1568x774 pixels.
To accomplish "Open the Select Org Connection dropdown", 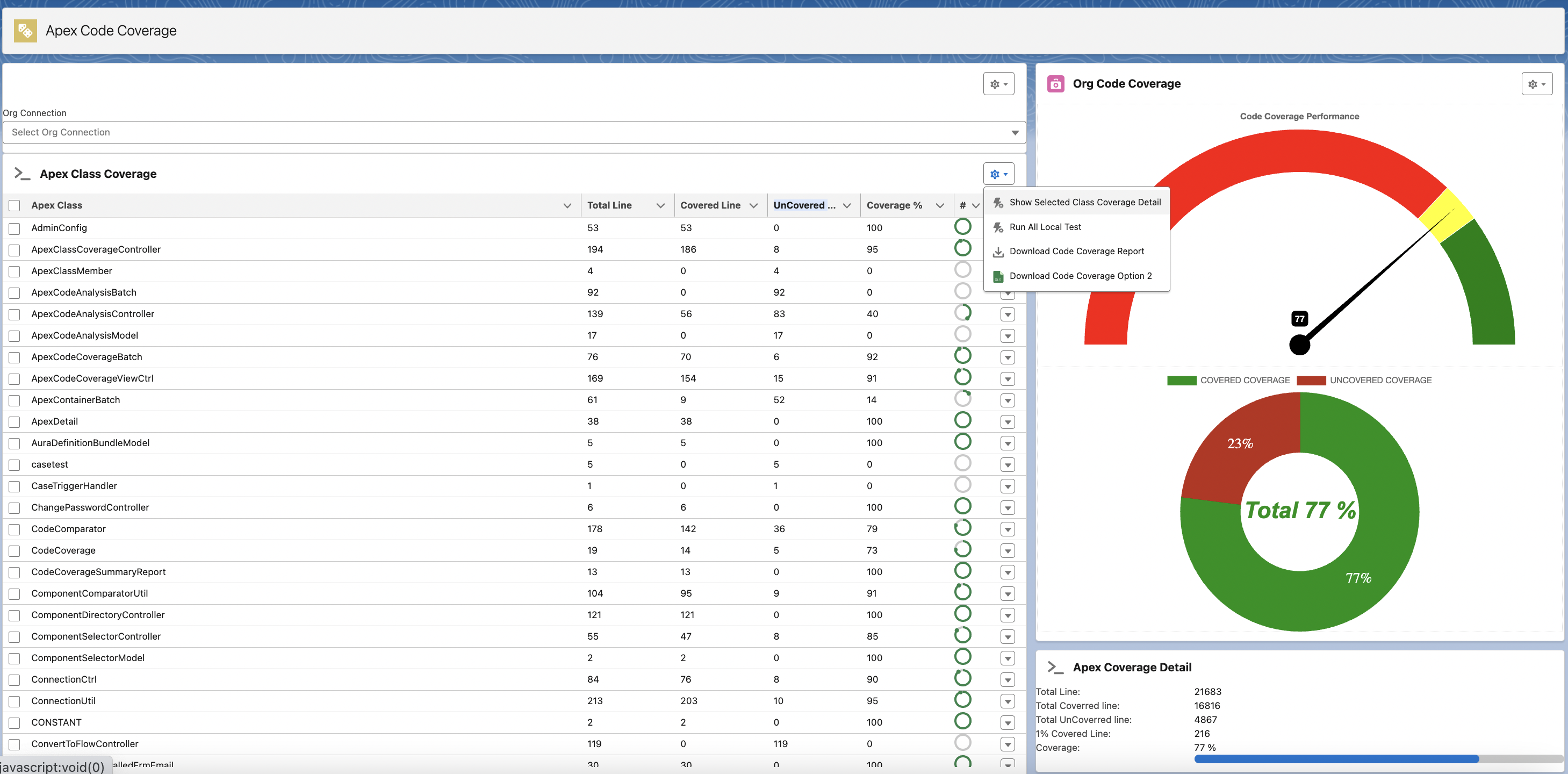I will (x=514, y=132).
